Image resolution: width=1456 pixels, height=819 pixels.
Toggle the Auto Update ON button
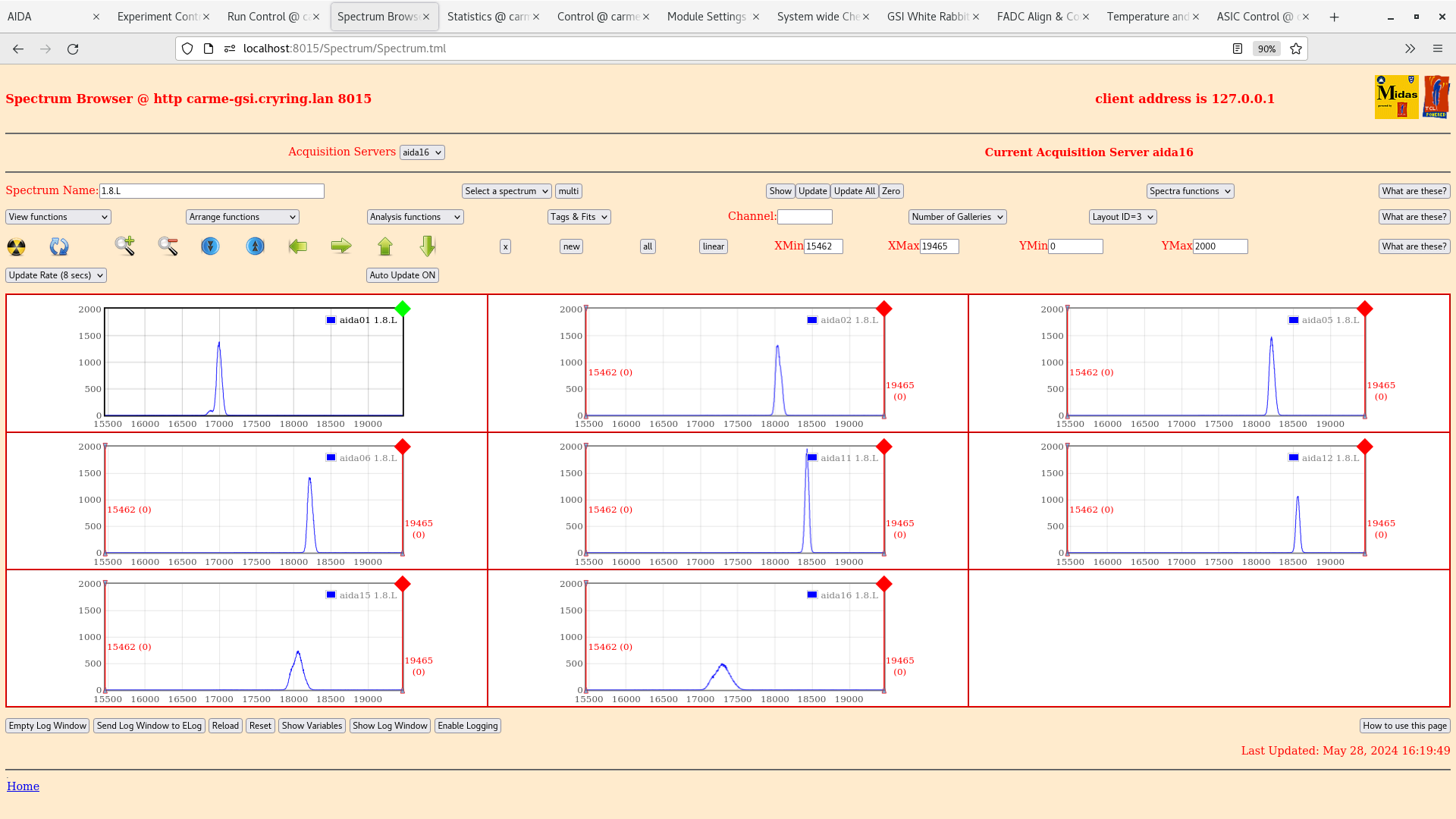pyautogui.click(x=402, y=275)
